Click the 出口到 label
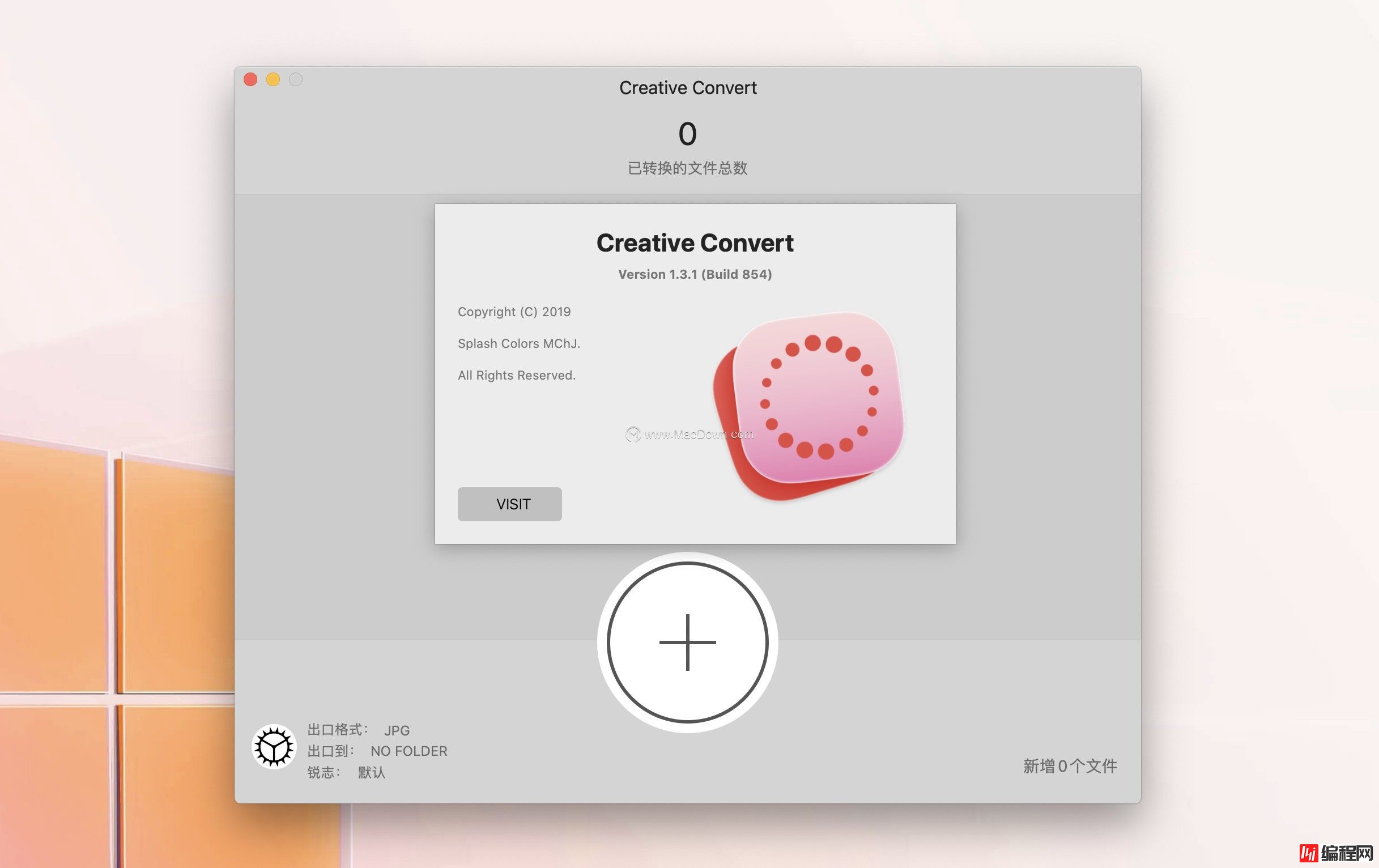This screenshot has height=868, width=1379. click(330, 751)
